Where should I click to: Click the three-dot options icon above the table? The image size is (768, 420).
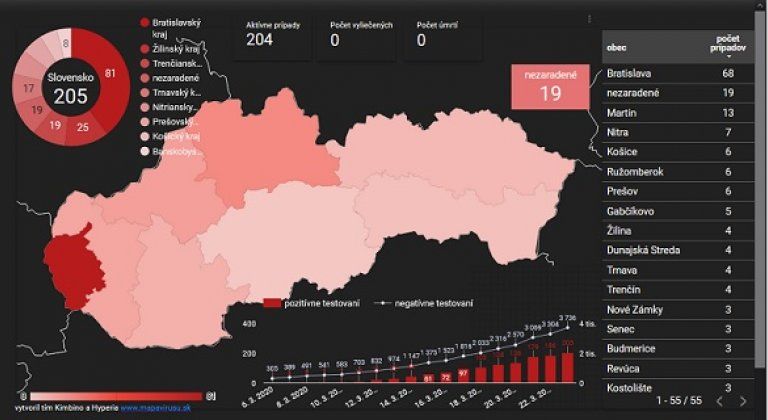coord(589,18)
